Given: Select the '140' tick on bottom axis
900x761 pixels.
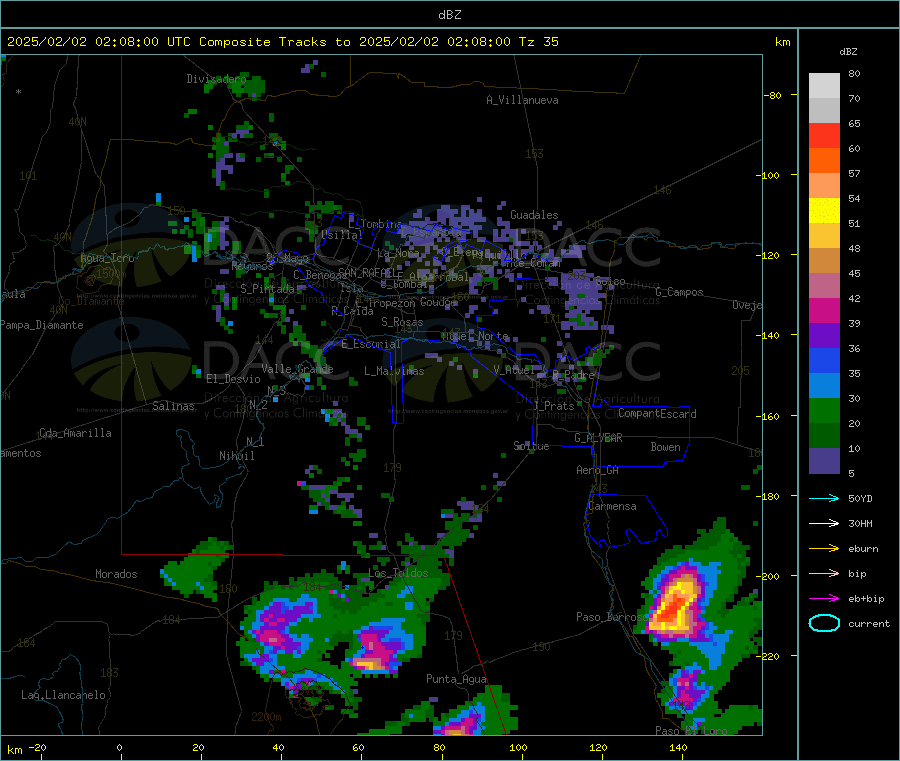Looking at the screenshot, I should (678, 748).
